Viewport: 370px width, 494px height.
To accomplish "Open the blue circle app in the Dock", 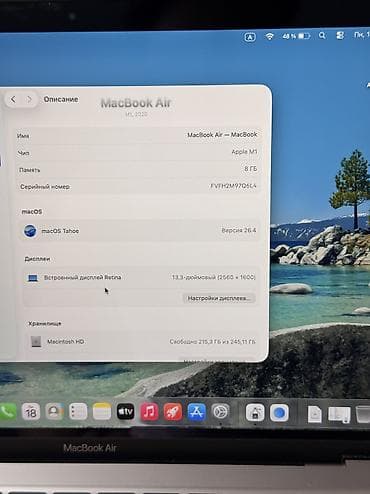I will point(279,413).
